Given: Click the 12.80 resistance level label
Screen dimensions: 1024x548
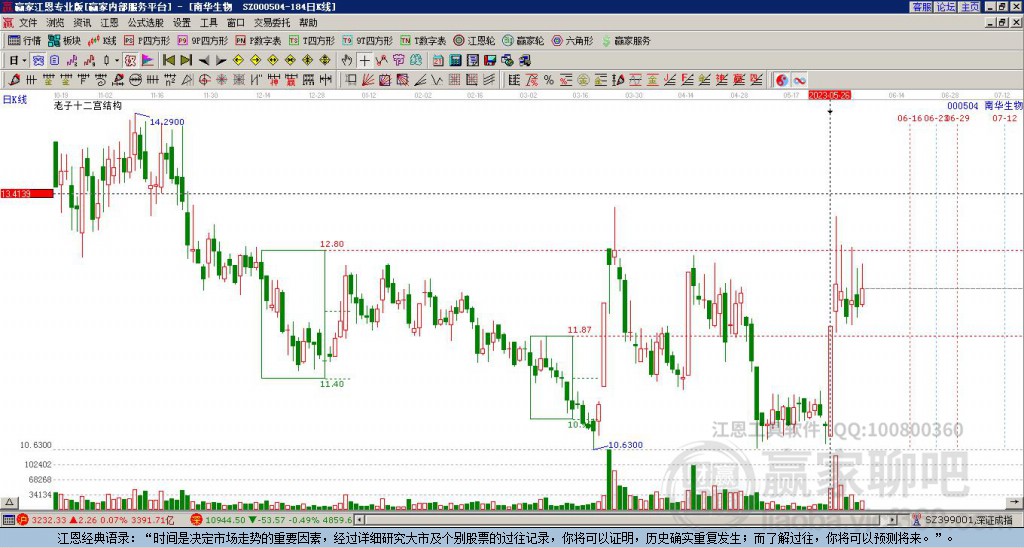Looking at the screenshot, I should point(332,244).
